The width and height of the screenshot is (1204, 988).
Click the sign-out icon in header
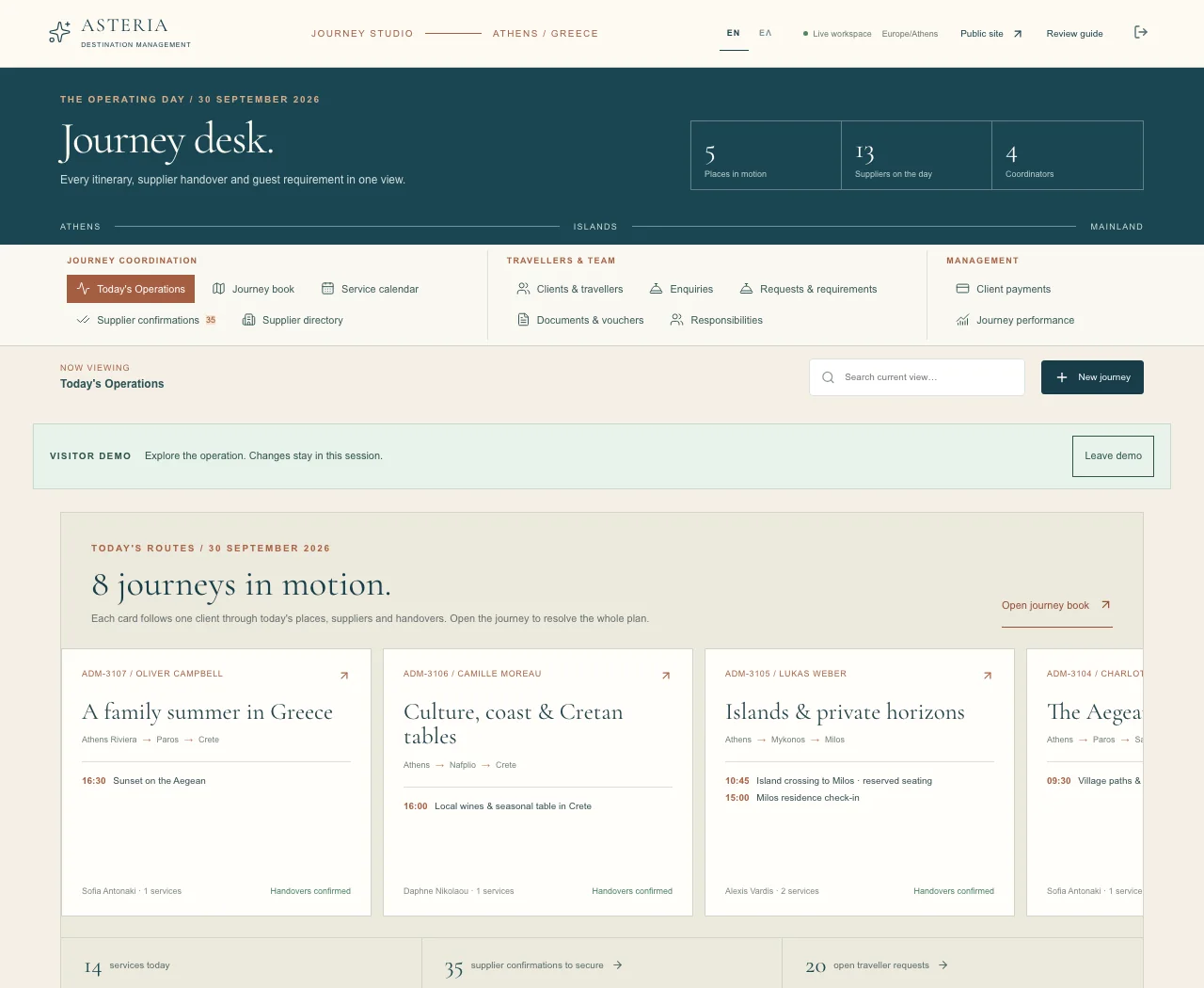coord(1141,33)
